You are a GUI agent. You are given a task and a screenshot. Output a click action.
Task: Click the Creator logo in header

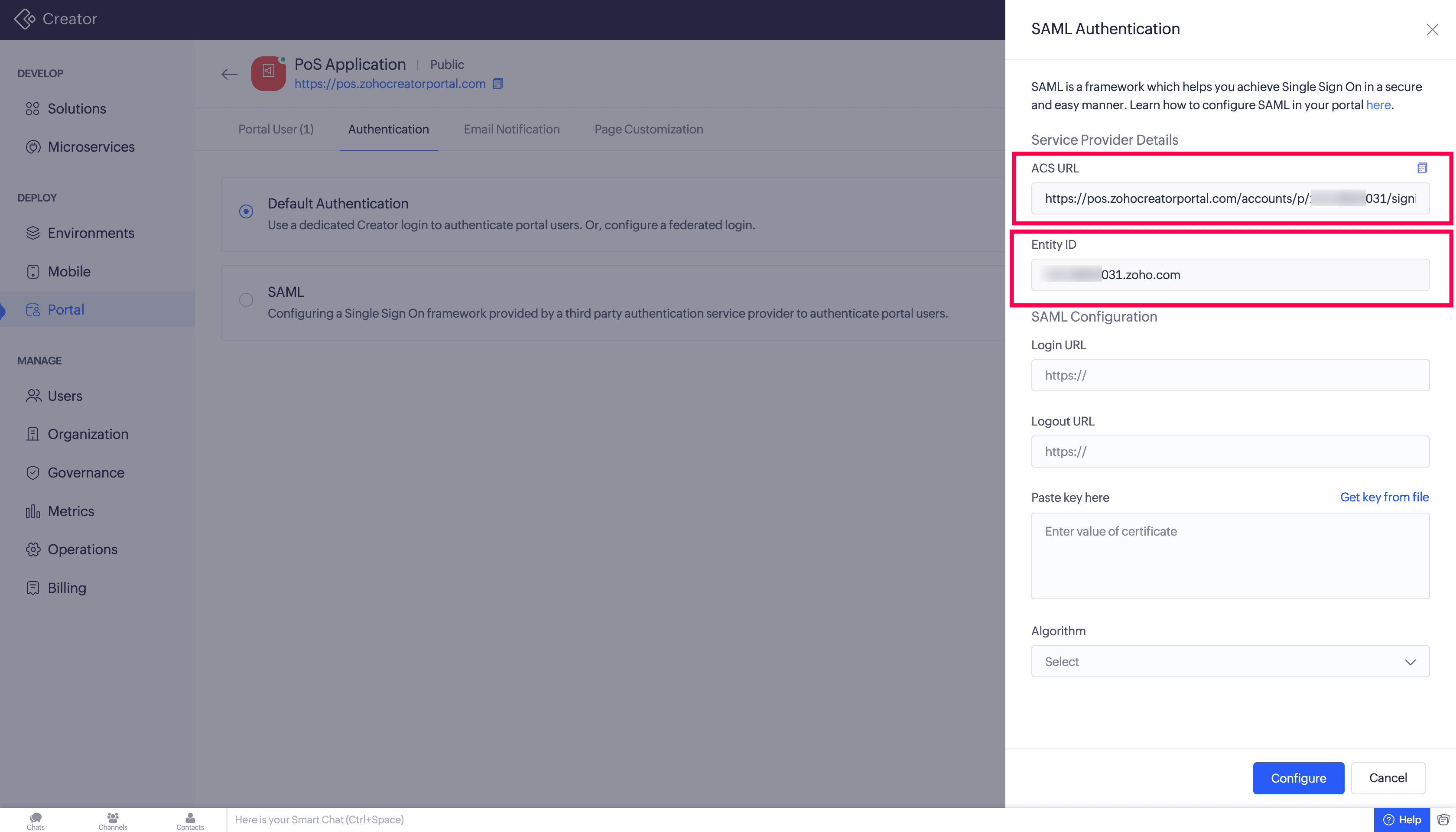(x=25, y=19)
